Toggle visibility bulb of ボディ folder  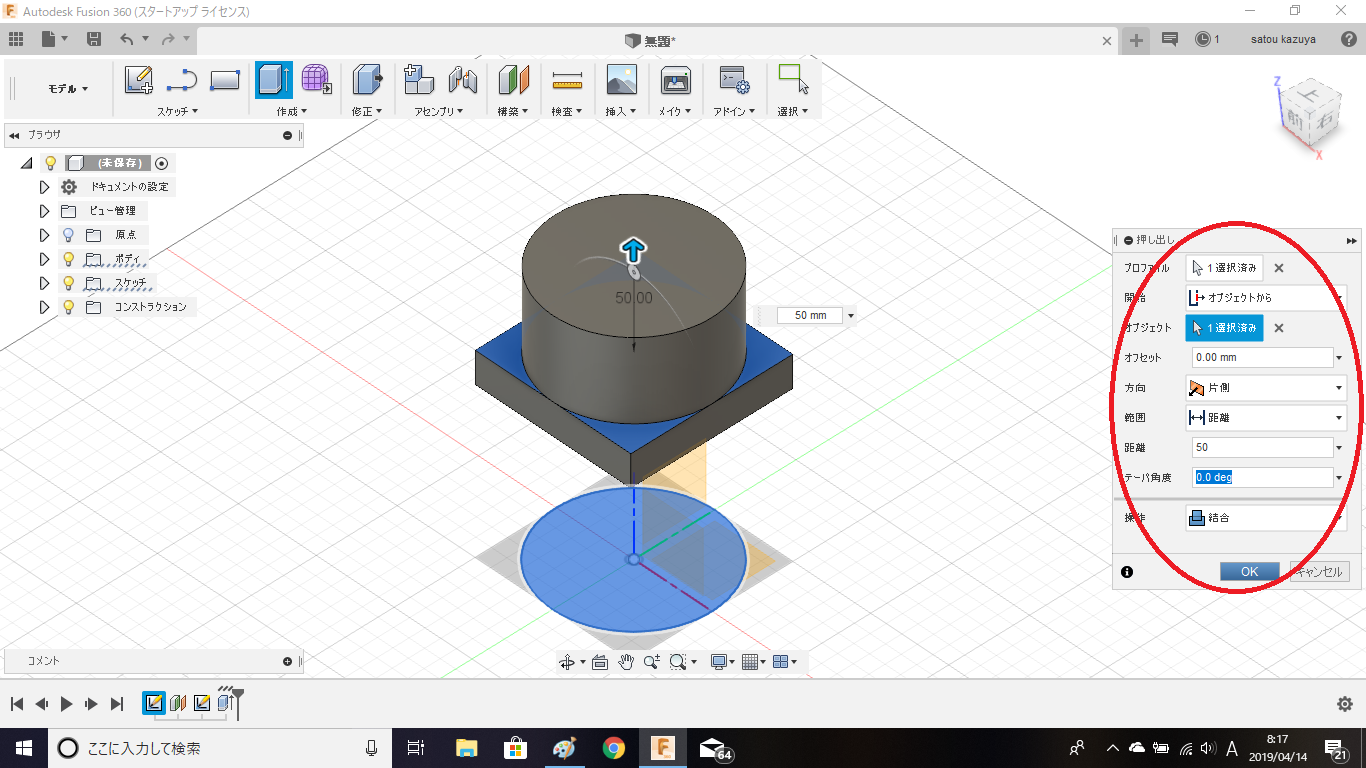pos(69,259)
